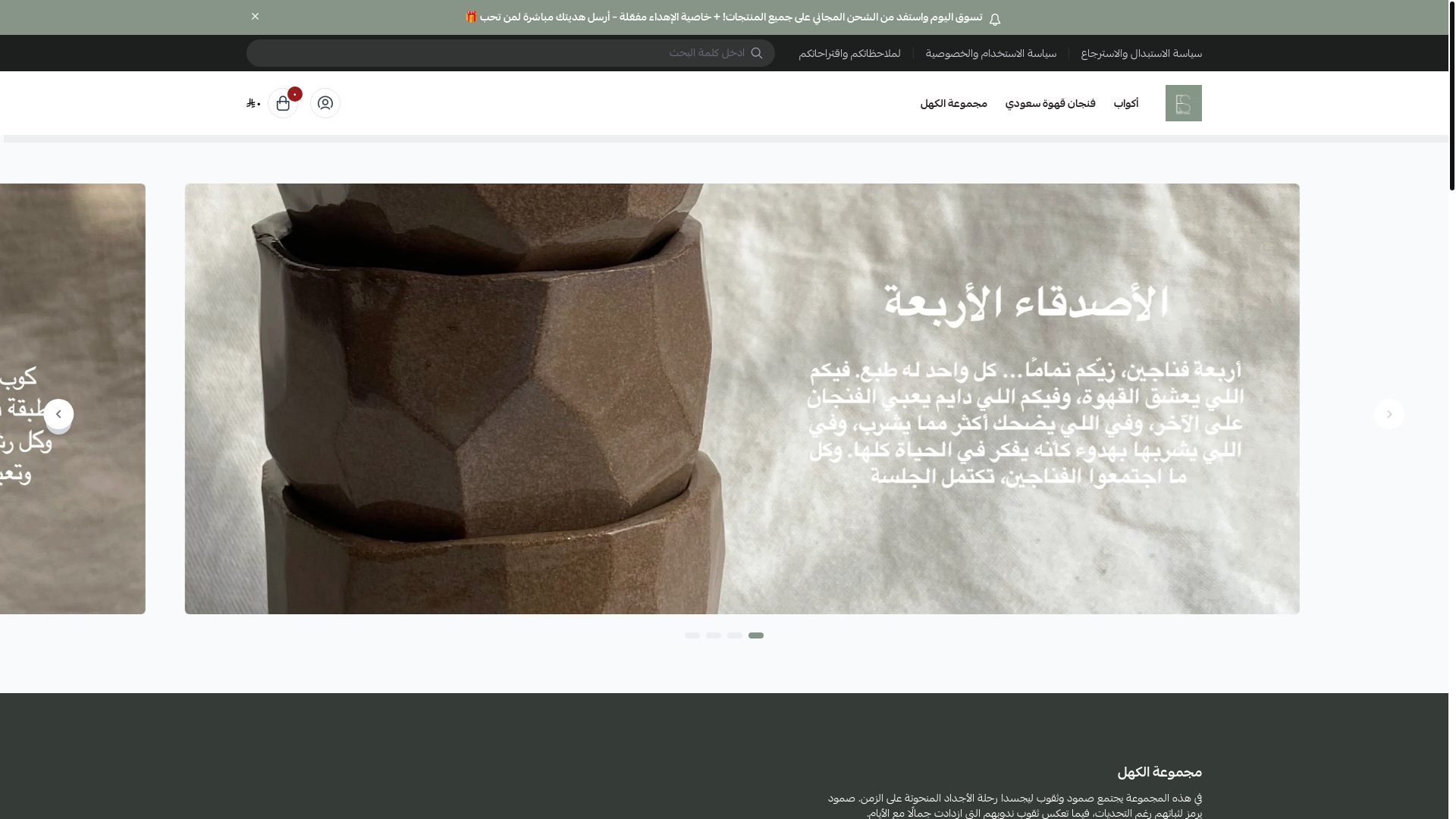Screen dimensions: 1456x819
Task: Click the search magnifier icon
Action: [756, 53]
